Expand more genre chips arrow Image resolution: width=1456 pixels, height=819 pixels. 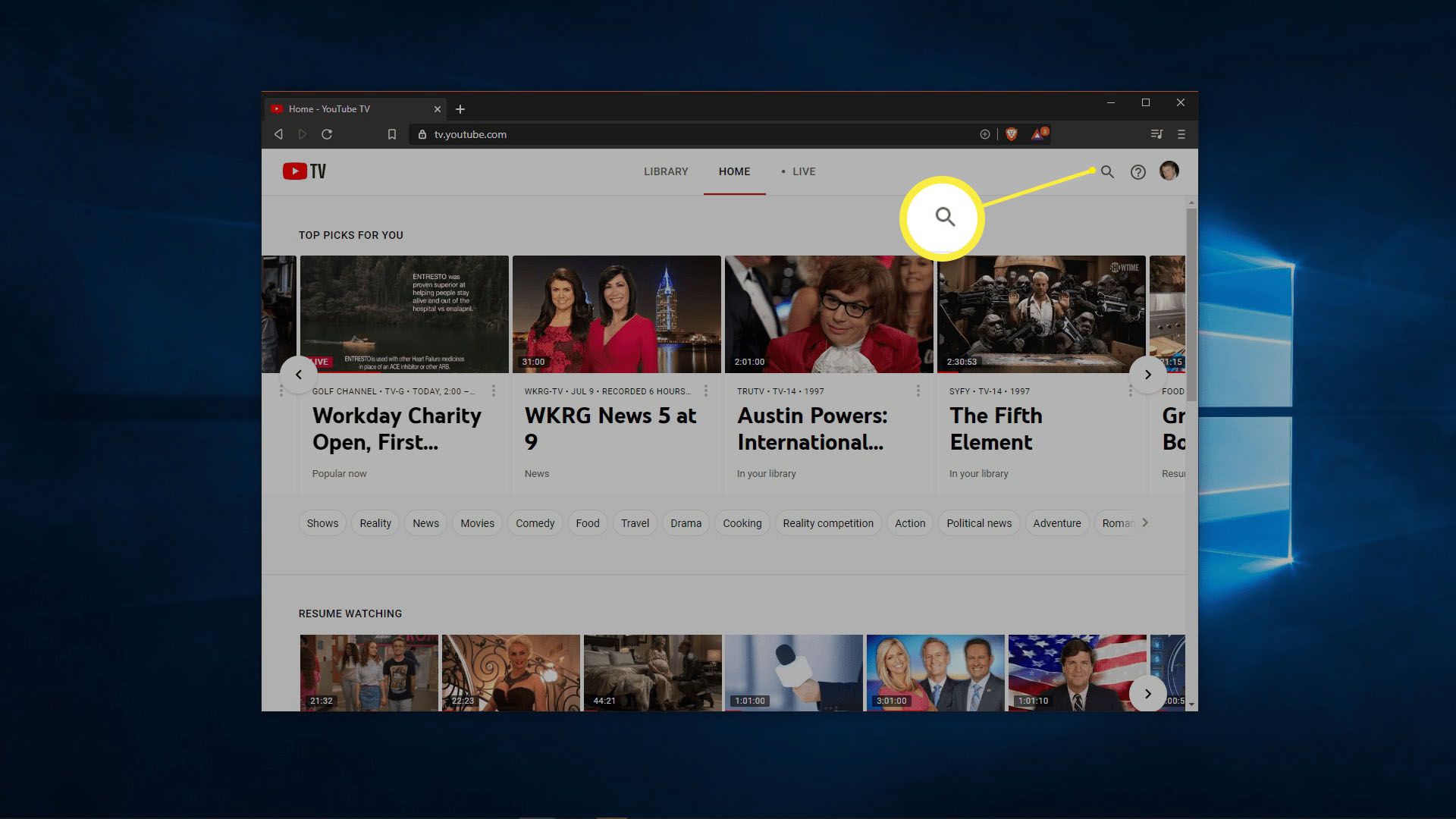[x=1145, y=522]
